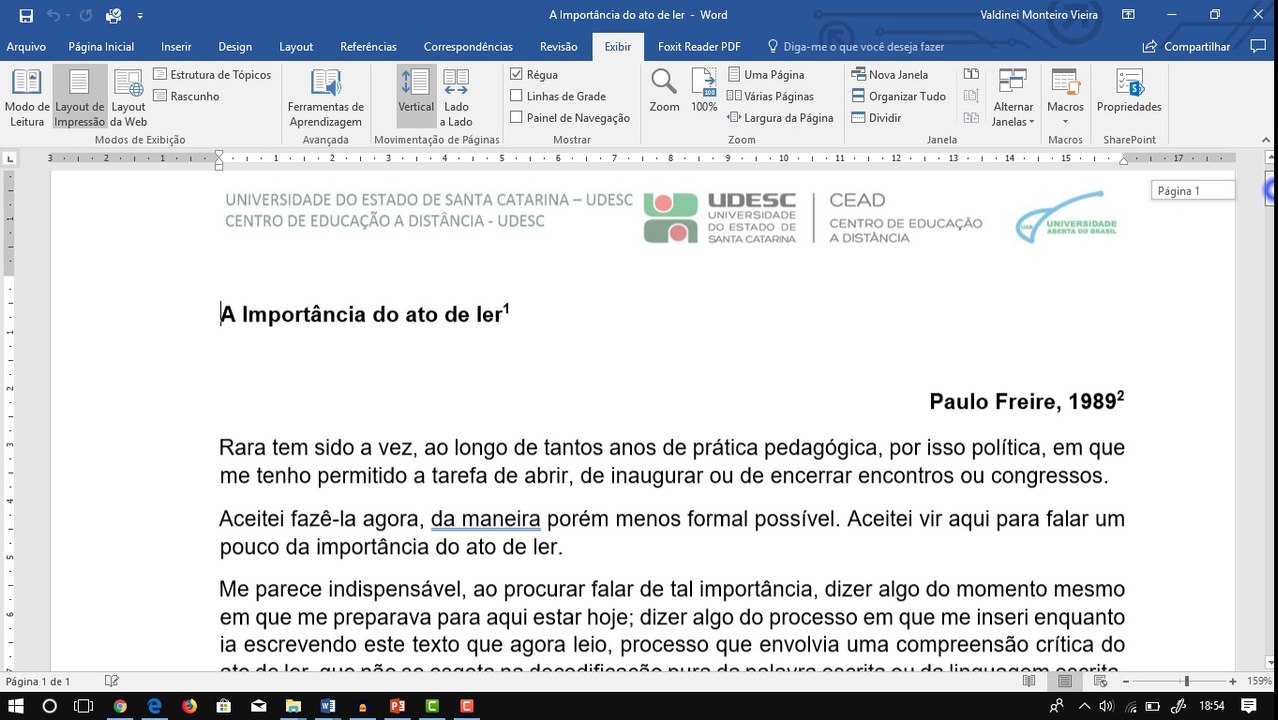Open the Zoom dialog magnifier
Image resolution: width=1278 pixels, height=720 pixels.
point(664,92)
